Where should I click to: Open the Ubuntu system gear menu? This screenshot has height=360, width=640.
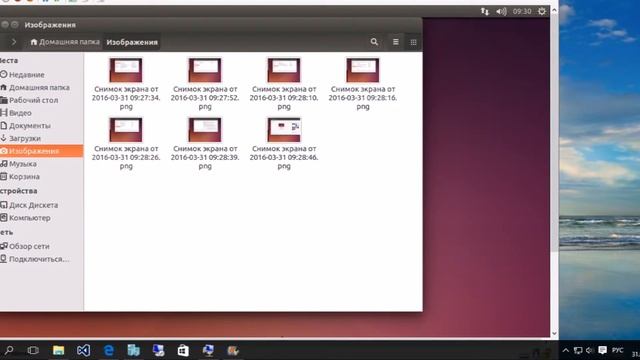pyautogui.click(x=542, y=11)
